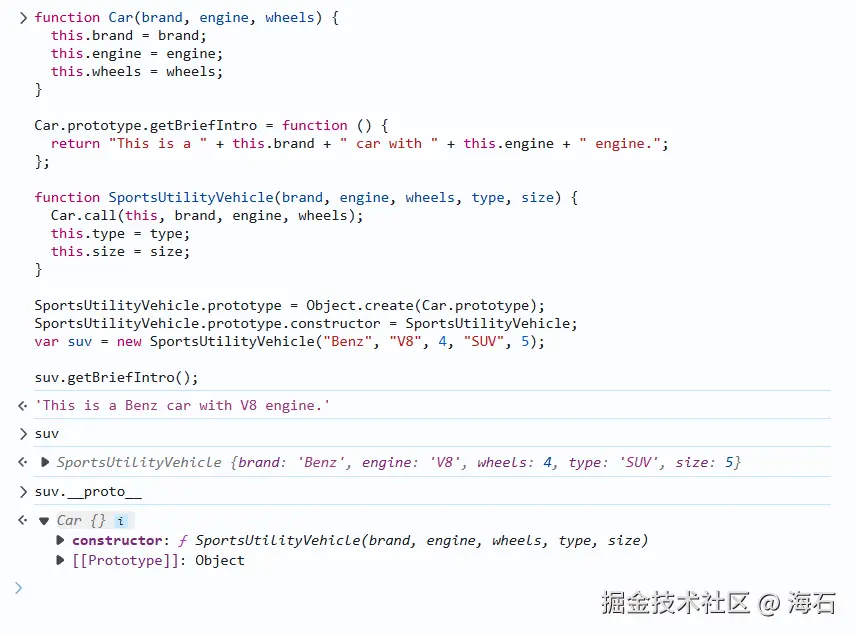Click the 'This is a Benz car' output string
Viewport: 856px width, 636px height.
(182, 405)
